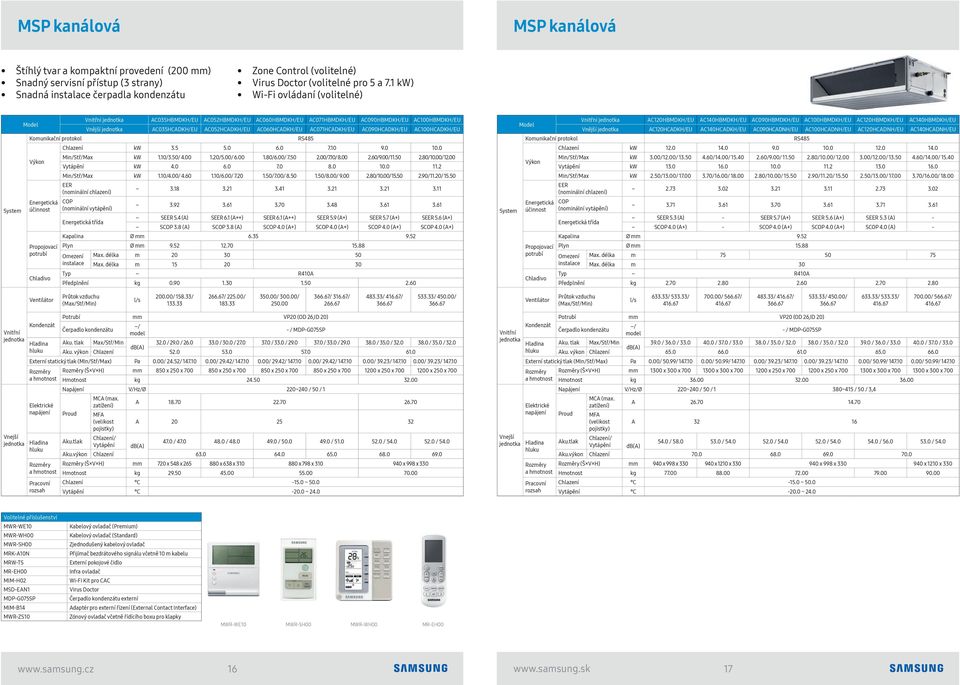Click the MRW-TS accessory code
The height and width of the screenshot is (685, 960).
pos(13,563)
